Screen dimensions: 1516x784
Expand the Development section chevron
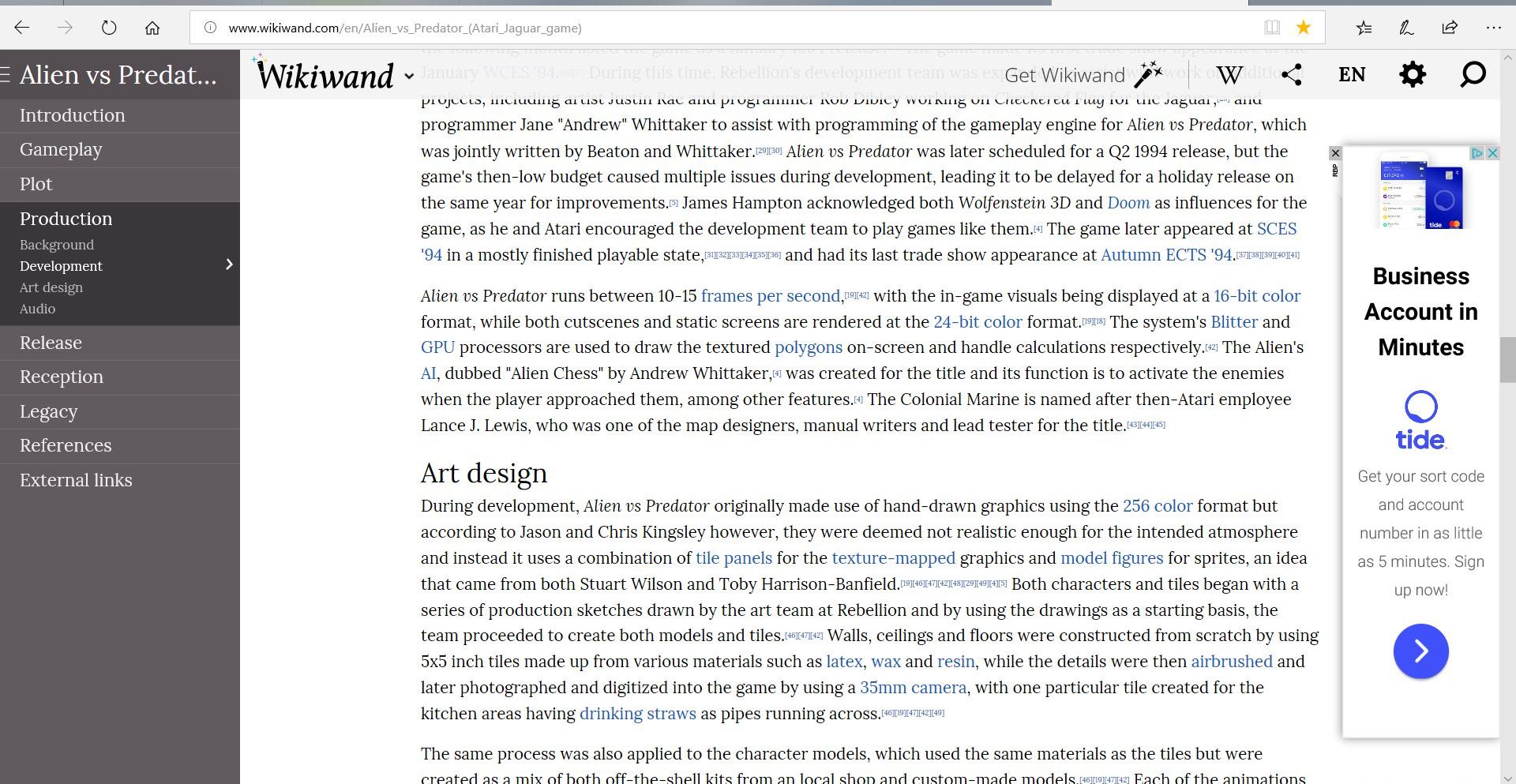point(229,264)
